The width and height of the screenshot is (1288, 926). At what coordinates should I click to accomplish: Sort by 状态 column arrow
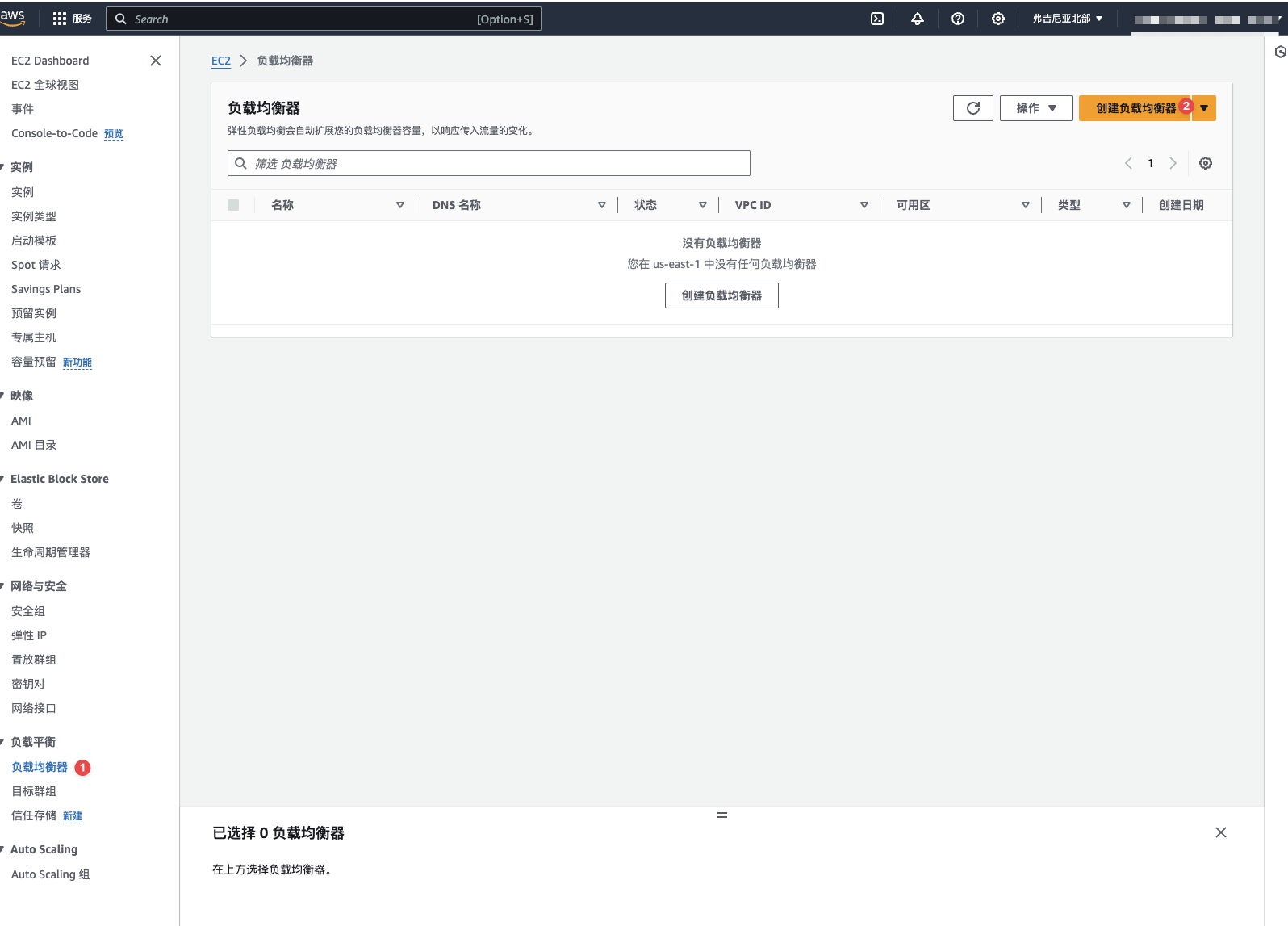[703, 205]
